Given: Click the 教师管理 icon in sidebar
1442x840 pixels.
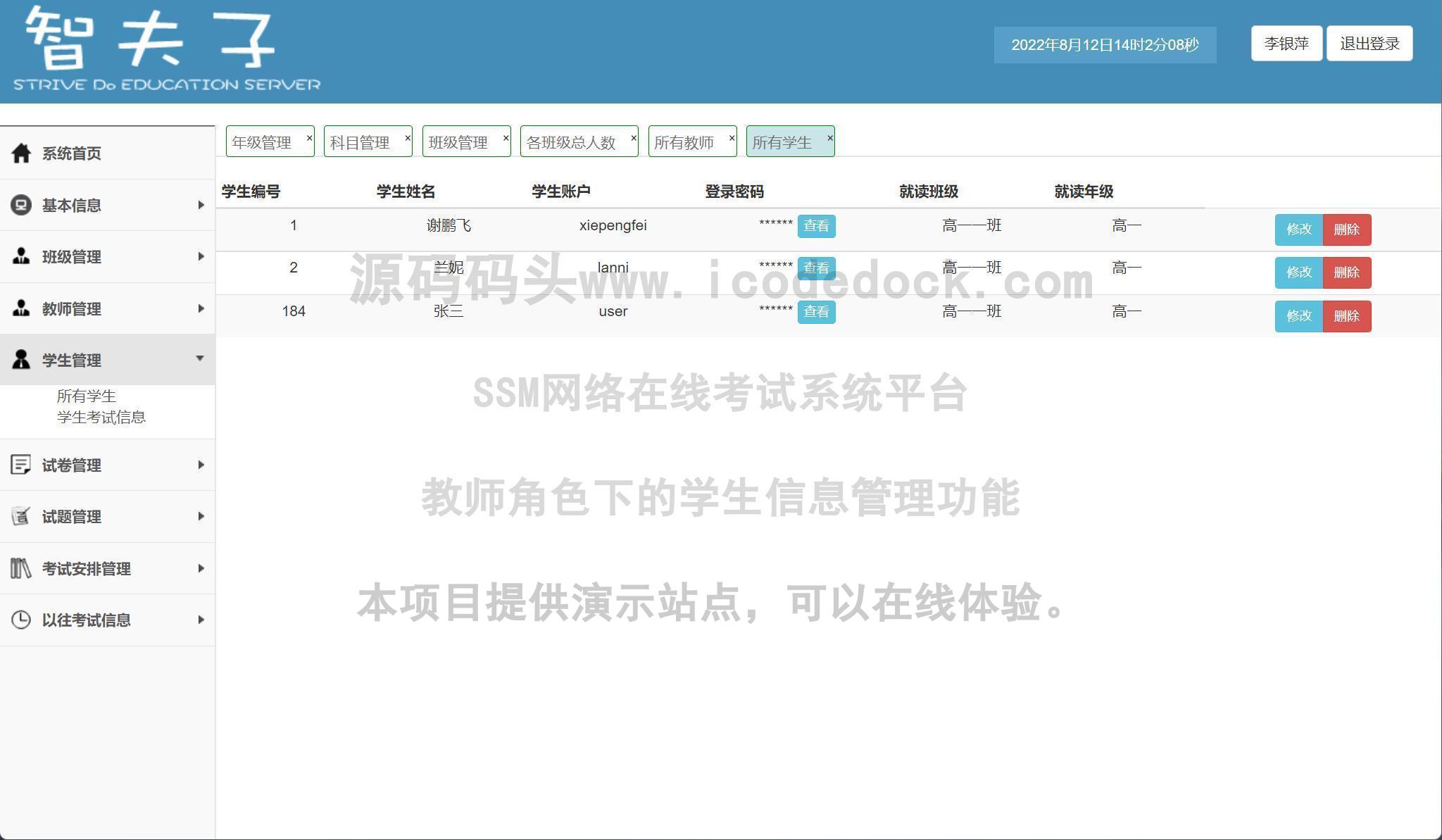Looking at the screenshot, I should point(20,308).
